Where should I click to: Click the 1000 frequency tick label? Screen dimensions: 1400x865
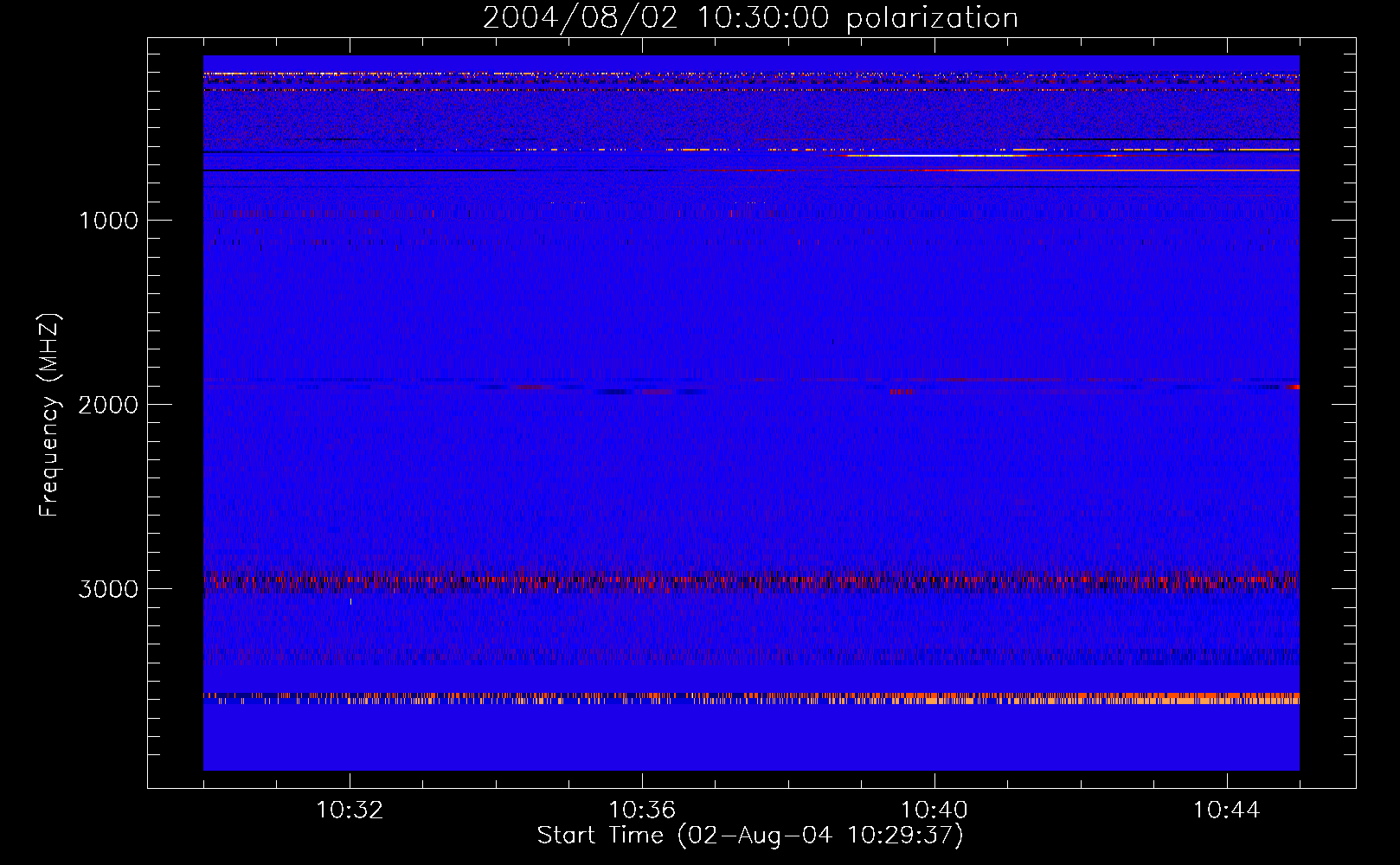pos(109,221)
